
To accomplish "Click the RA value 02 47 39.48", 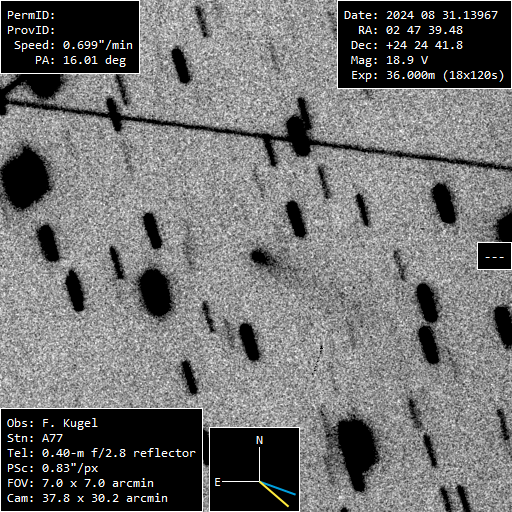I will tap(424, 30).
